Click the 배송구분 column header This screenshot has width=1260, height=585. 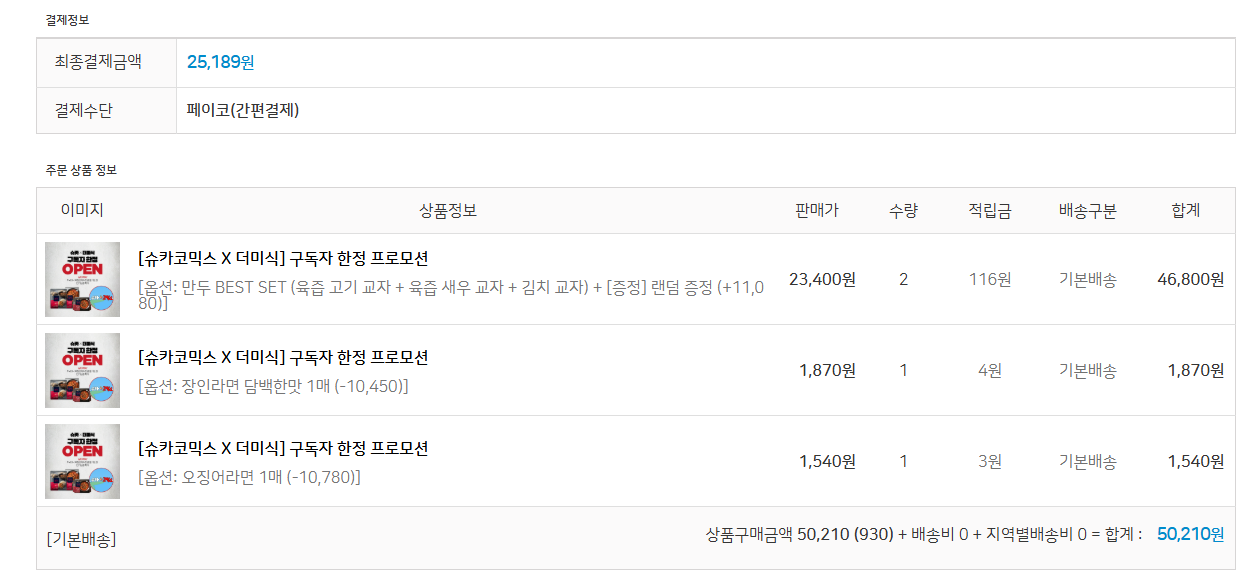tap(1087, 211)
